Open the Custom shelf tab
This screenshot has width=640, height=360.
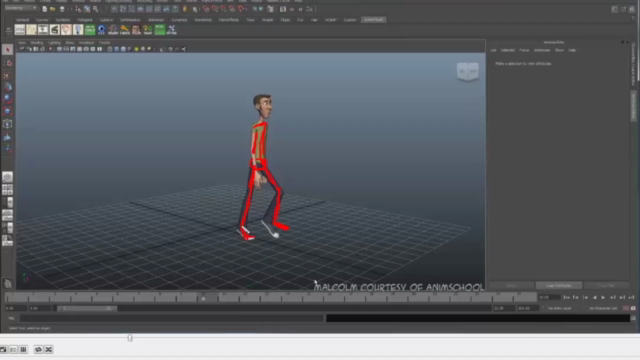(x=350, y=20)
